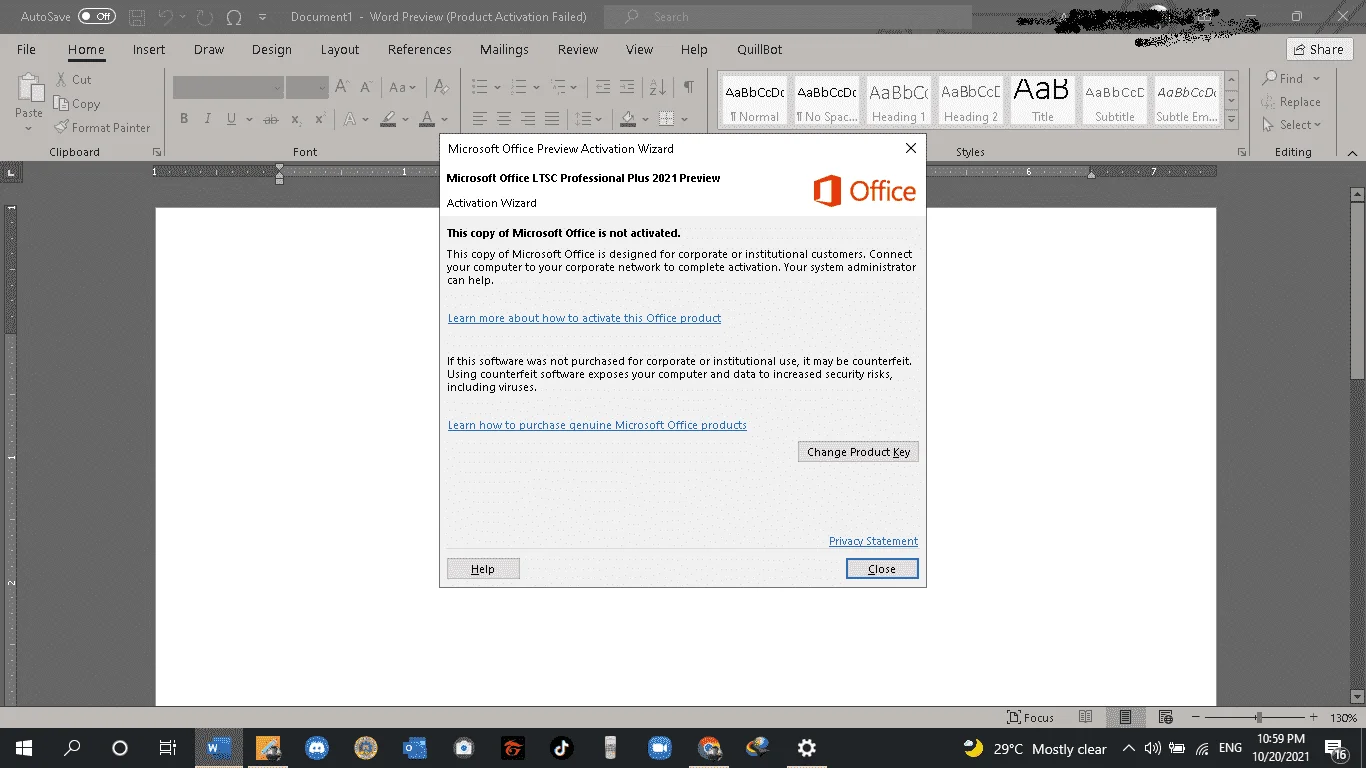Click Increase Font Size icon

(x=342, y=88)
